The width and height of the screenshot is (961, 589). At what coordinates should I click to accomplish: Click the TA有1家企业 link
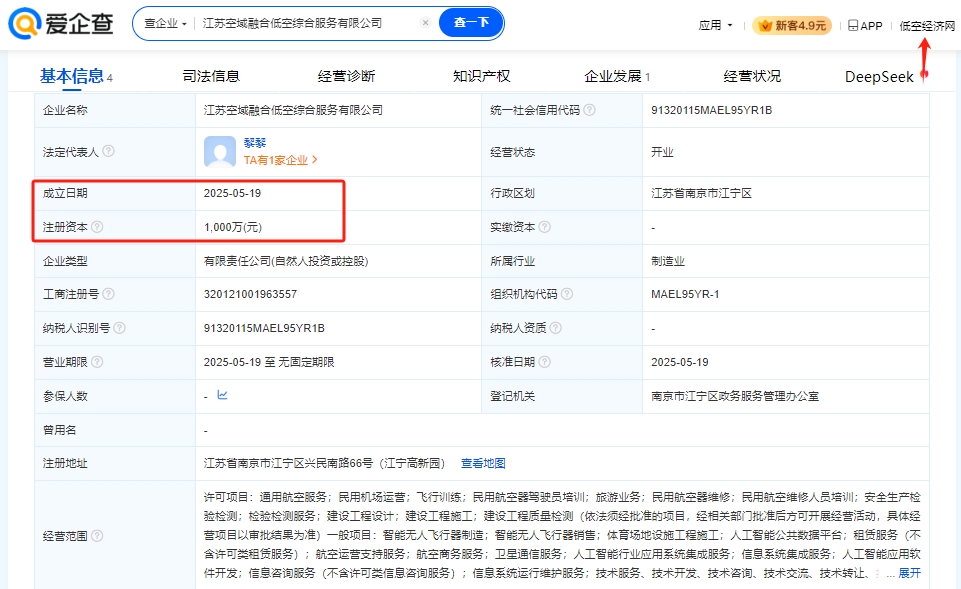click(x=281, y=159)
